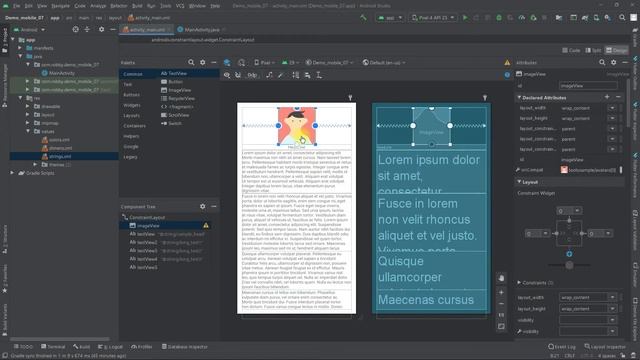This screenshot has width=640, height=360.
Task: Click the design surface layers icon
Action: coord(227,62)
